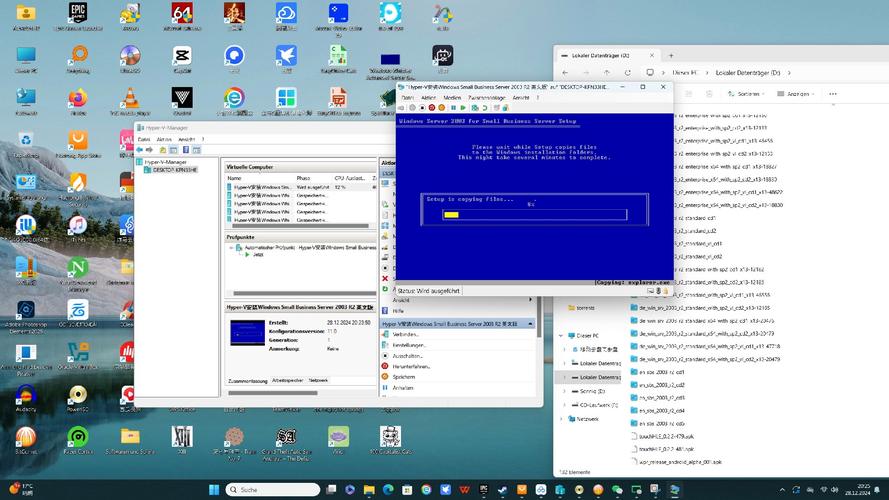Click the Suche taskbar search box

tap(263, 489)
